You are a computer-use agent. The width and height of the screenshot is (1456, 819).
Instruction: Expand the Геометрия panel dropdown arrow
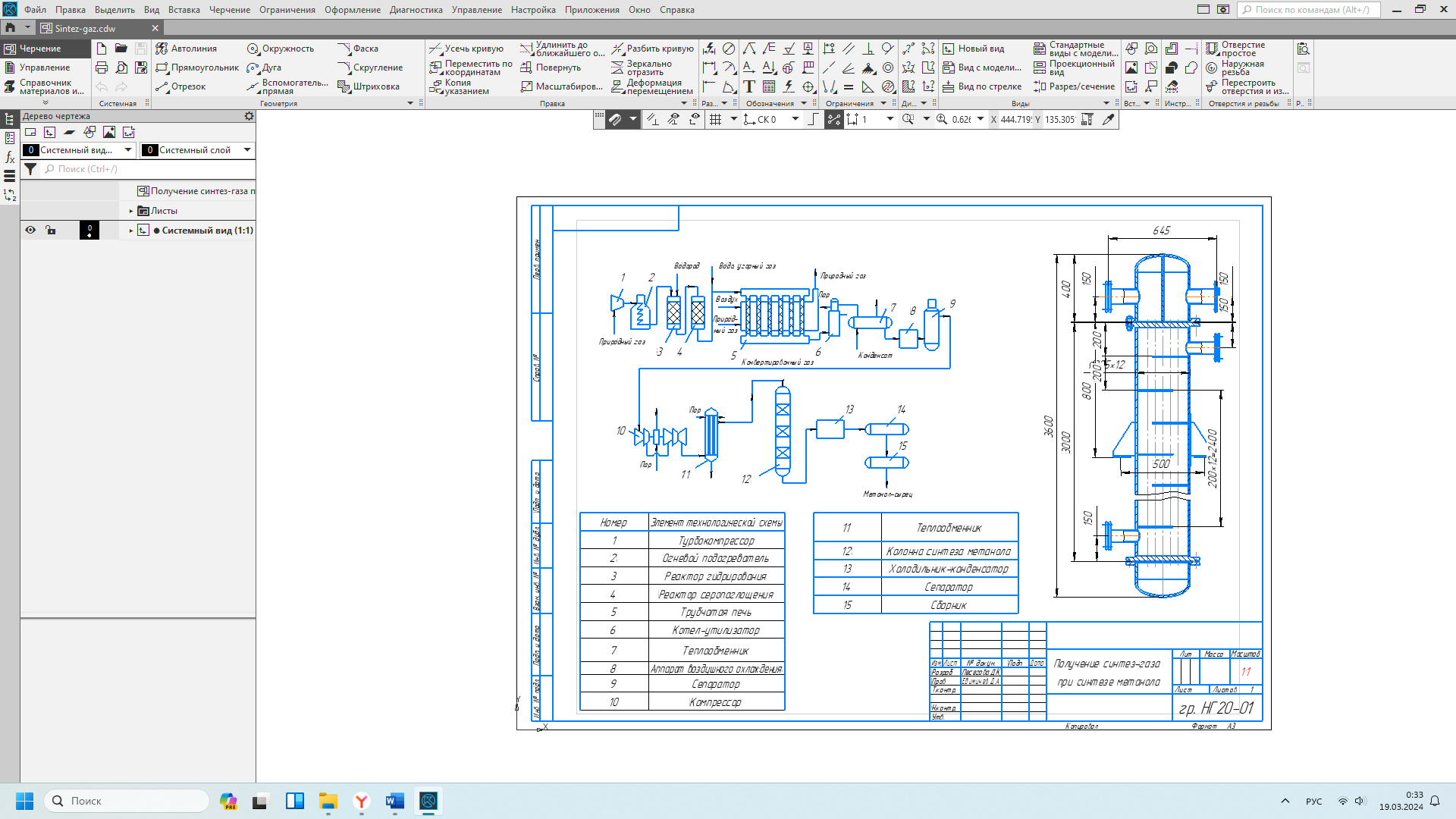410,103
